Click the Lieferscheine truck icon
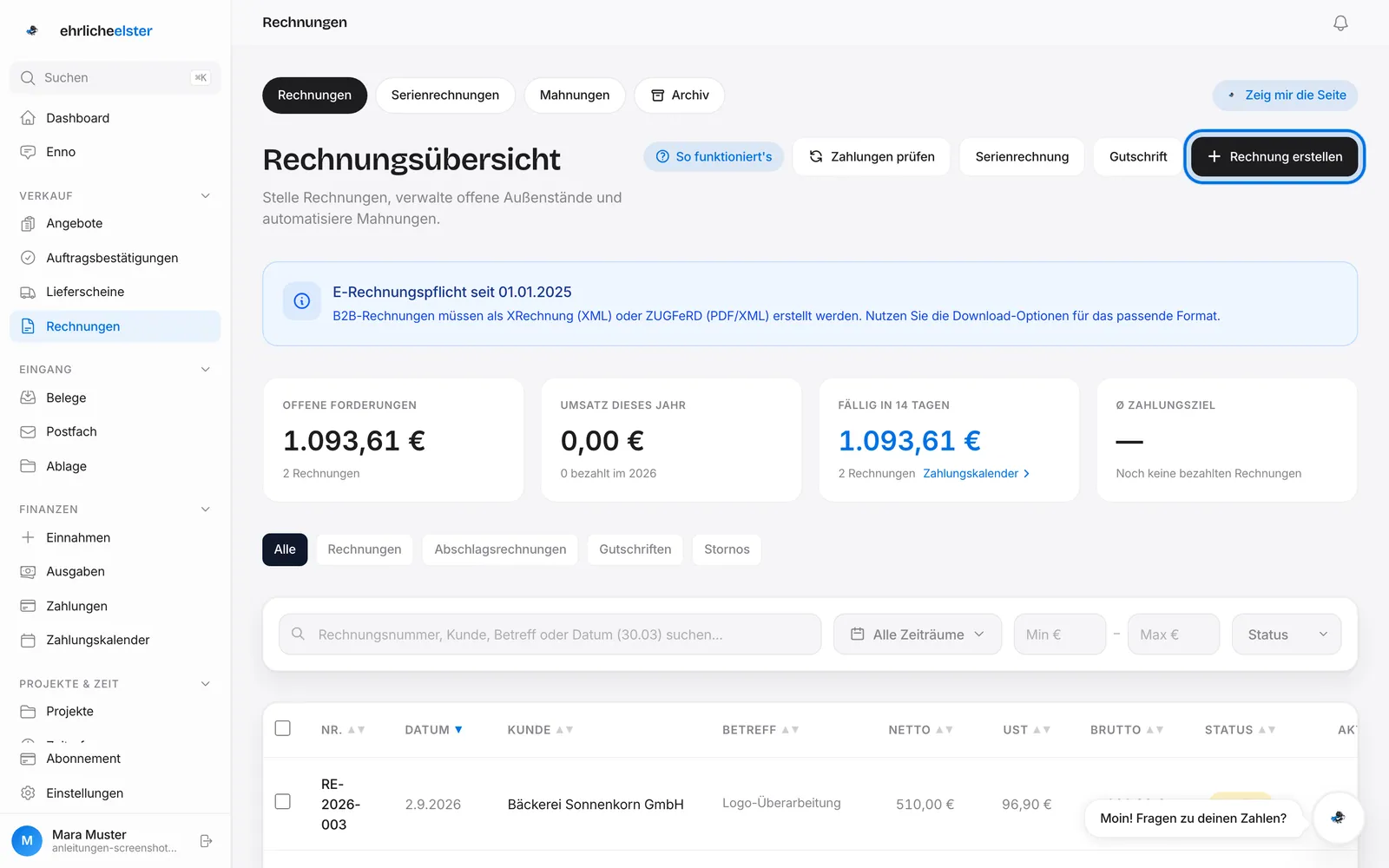The height and width of the screenshot is (868, 1389). pyautogui.click(x=28, y=293)
